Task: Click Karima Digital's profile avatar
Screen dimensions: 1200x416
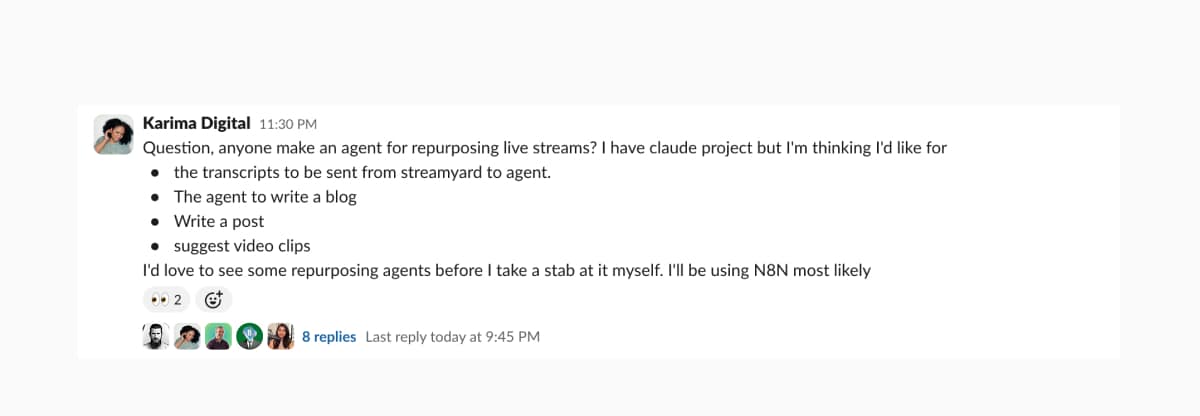Action: [x=113, y=134]
